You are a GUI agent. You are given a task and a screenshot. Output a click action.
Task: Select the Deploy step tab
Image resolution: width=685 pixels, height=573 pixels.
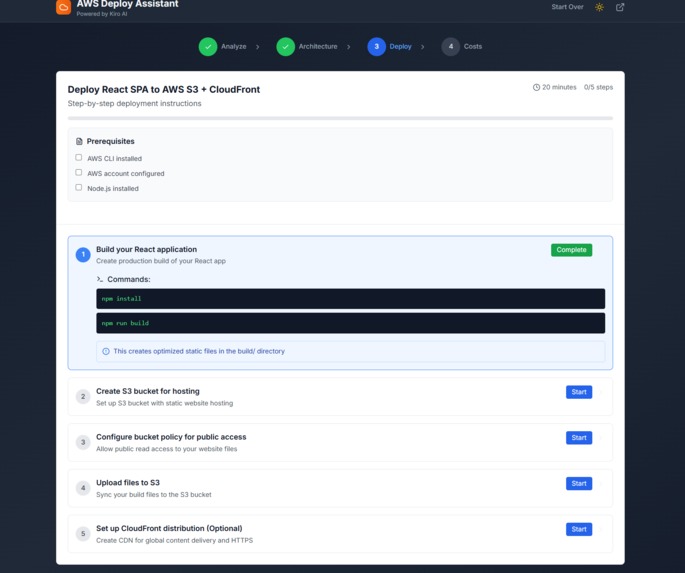pos(389,47)
